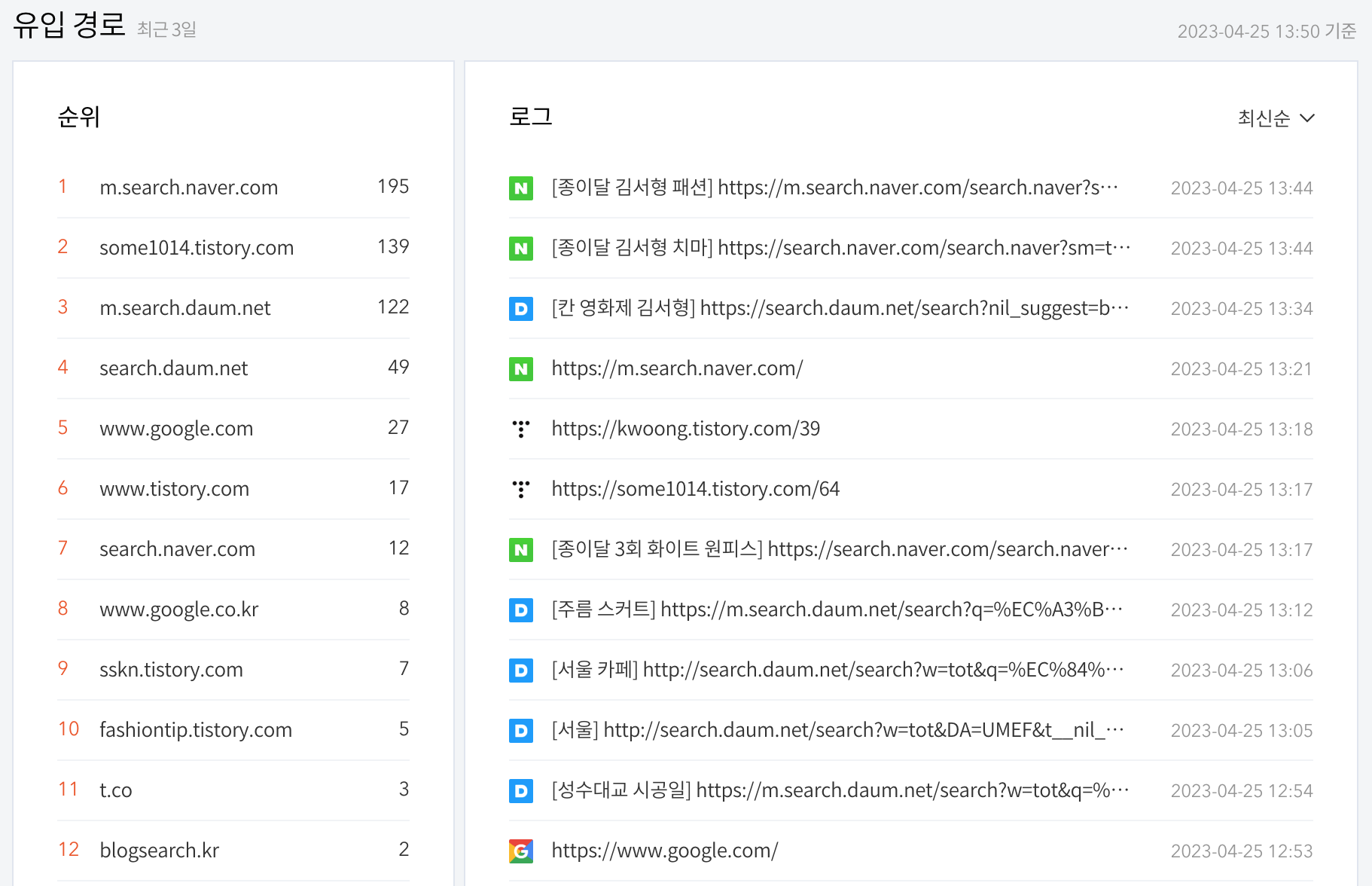The height and width of the screenshot is (886, 1372).
Task: Click timestamp 2023-04-25 13:06
Action: coord(1242,671)
